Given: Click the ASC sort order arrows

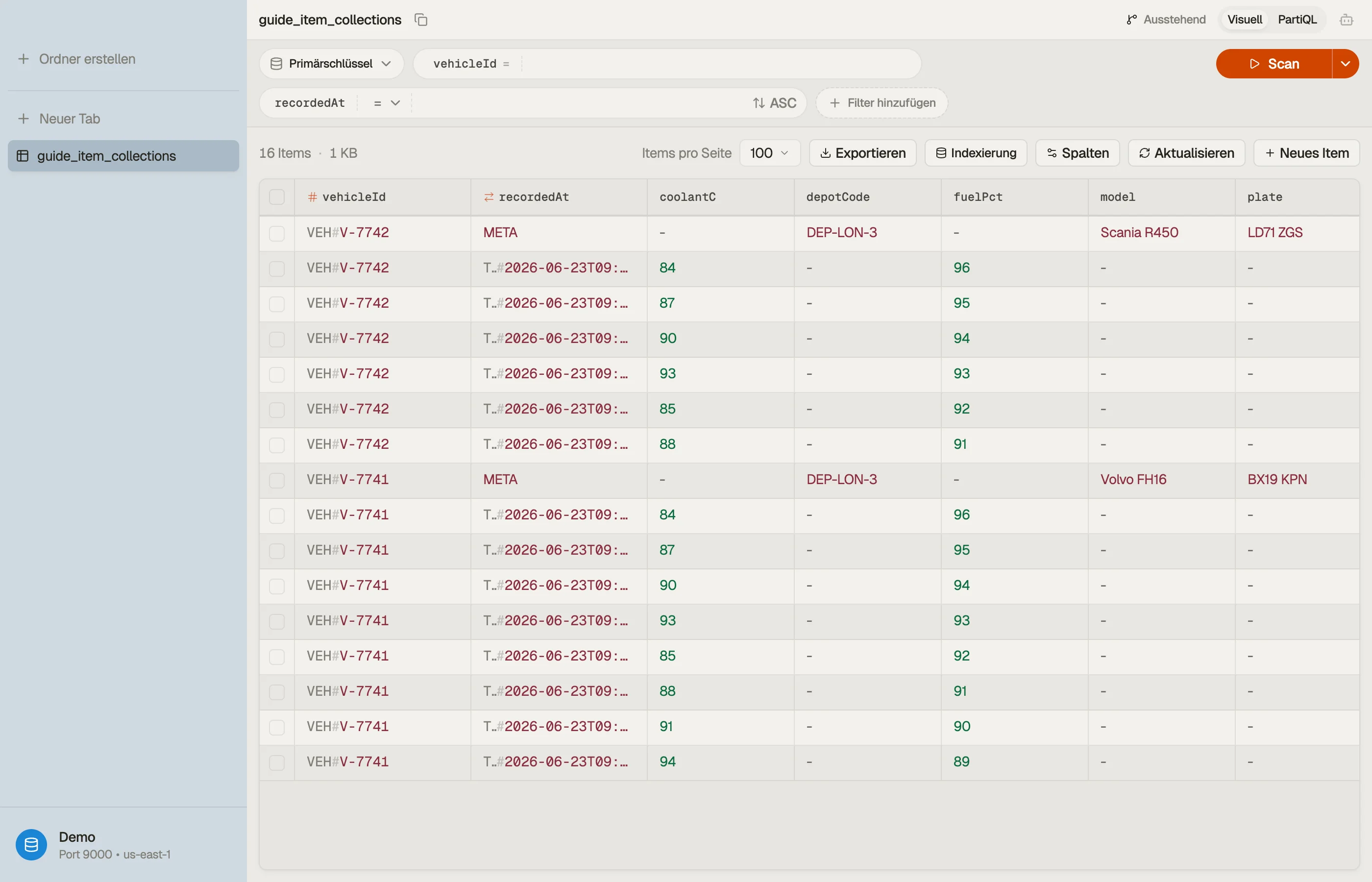Looking at the screenshot, I should tap(759, 103).
